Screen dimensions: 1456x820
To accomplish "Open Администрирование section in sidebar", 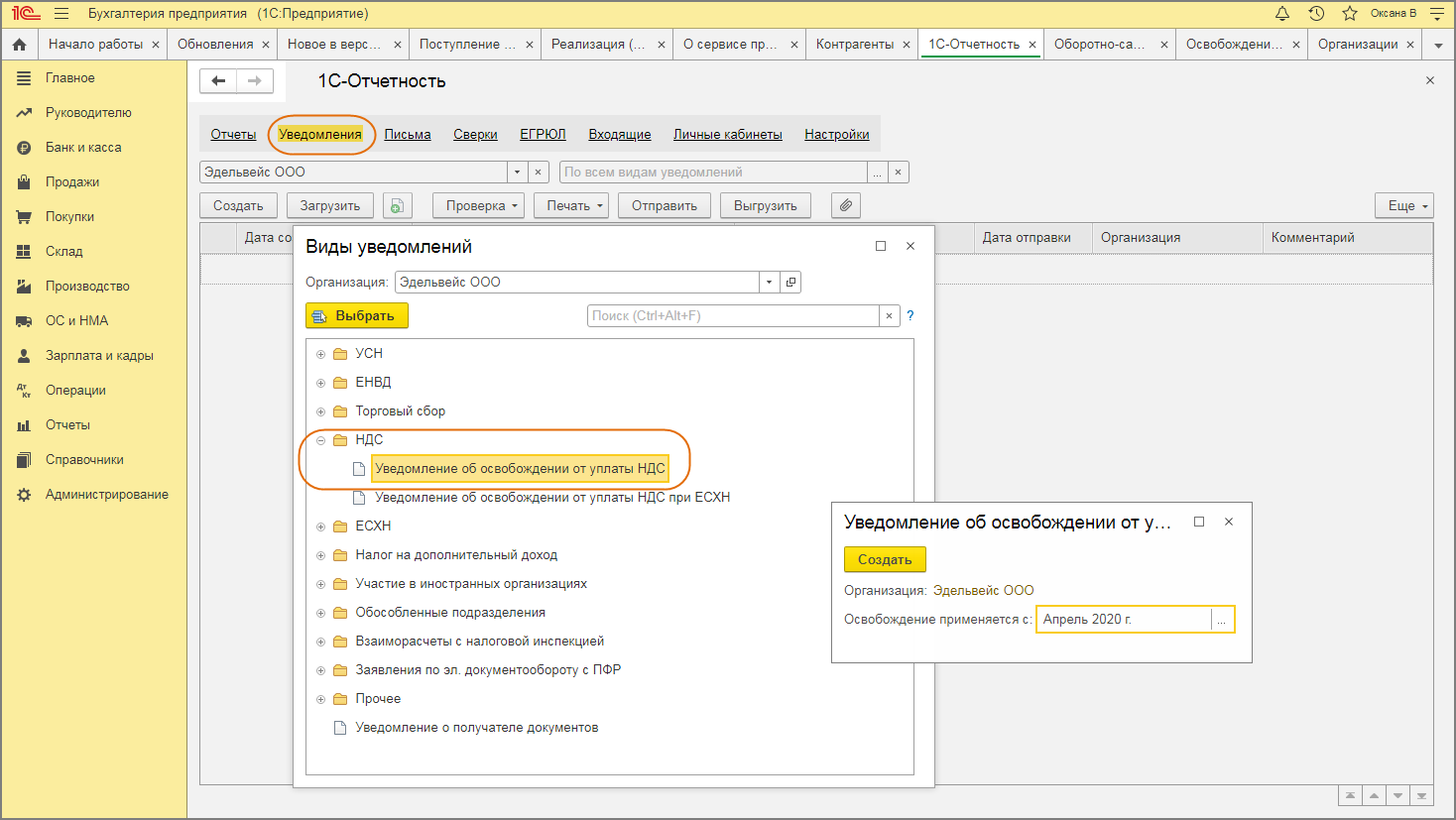I will pyautogui.click(x=107, y=494).
